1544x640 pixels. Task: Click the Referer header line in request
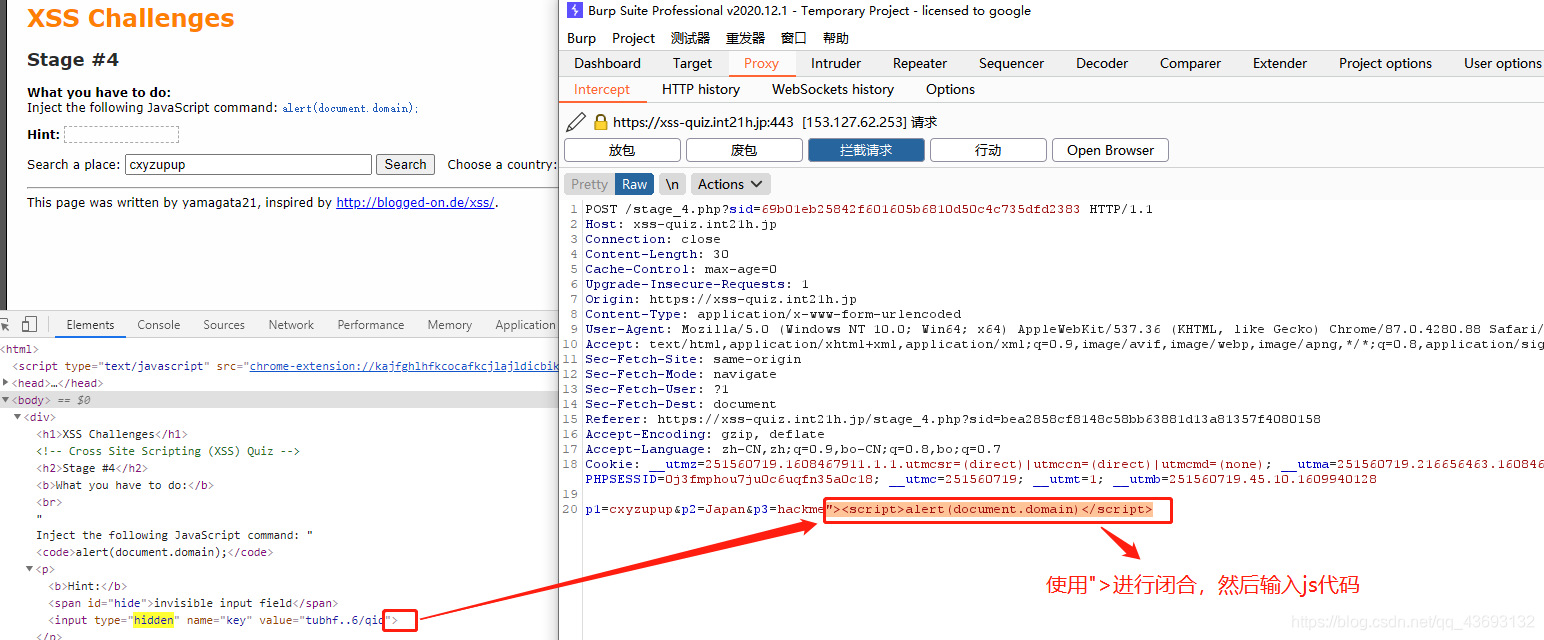[952, 419]
